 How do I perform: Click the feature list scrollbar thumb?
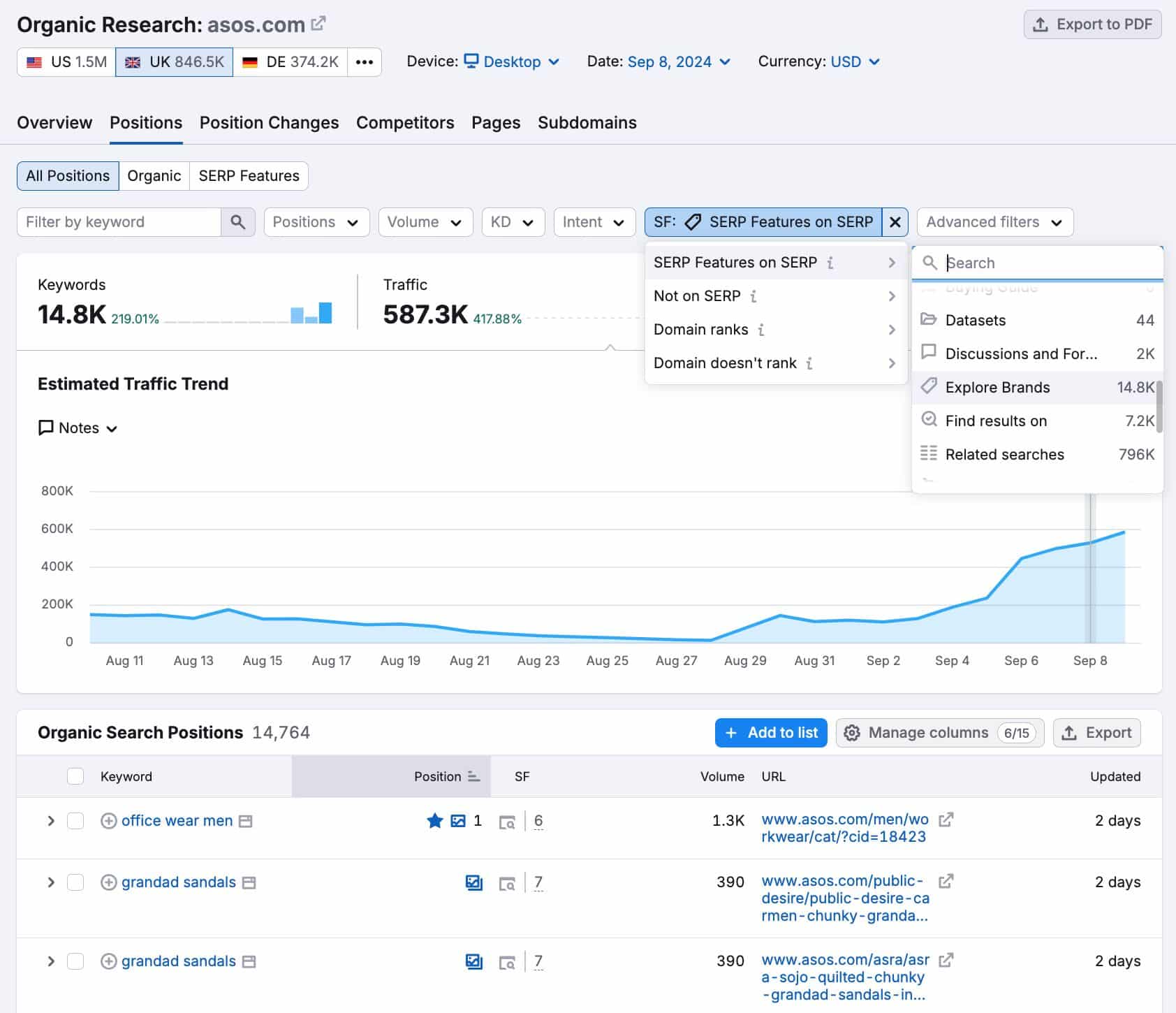[x=1159, y=407]
